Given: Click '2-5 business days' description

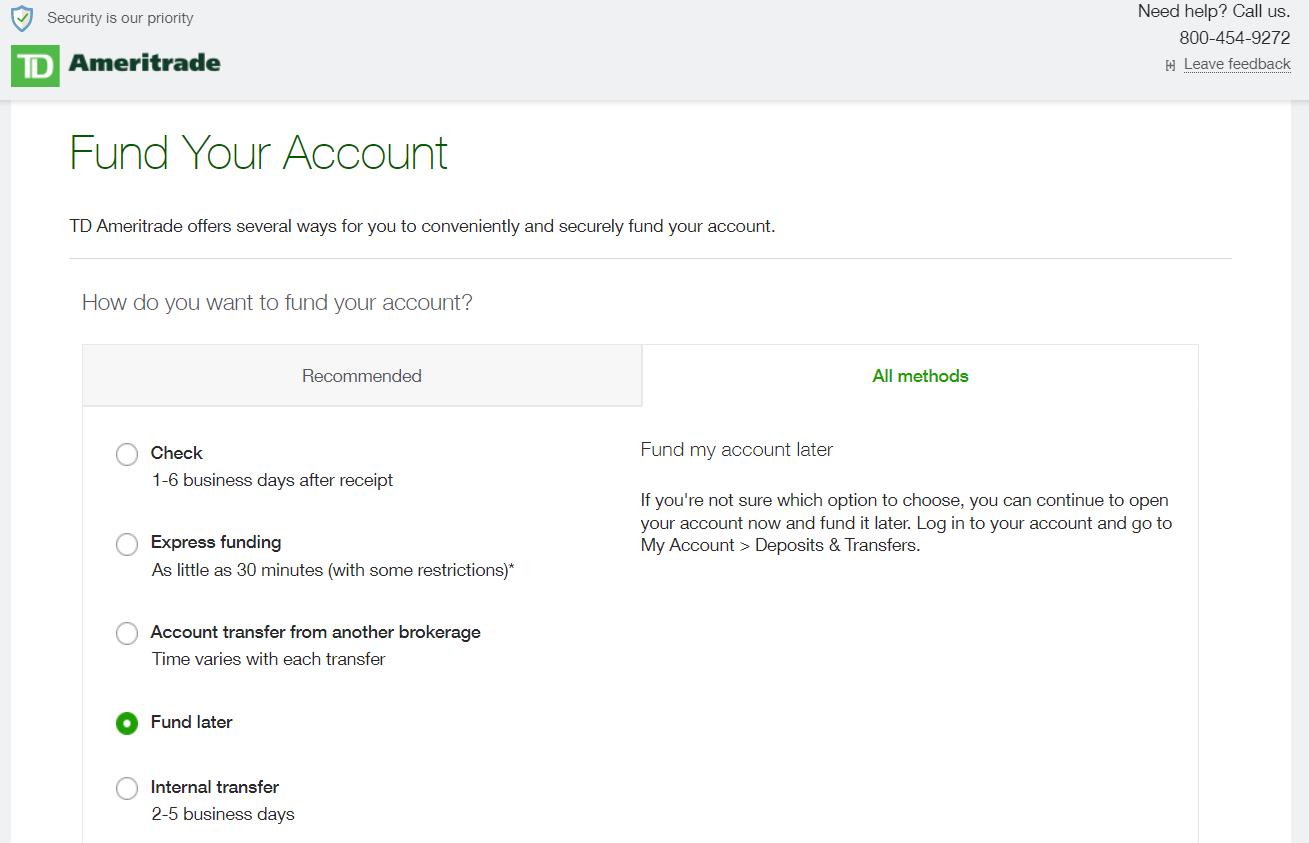Looking at the screenshot, I should [x=223, y=814].
